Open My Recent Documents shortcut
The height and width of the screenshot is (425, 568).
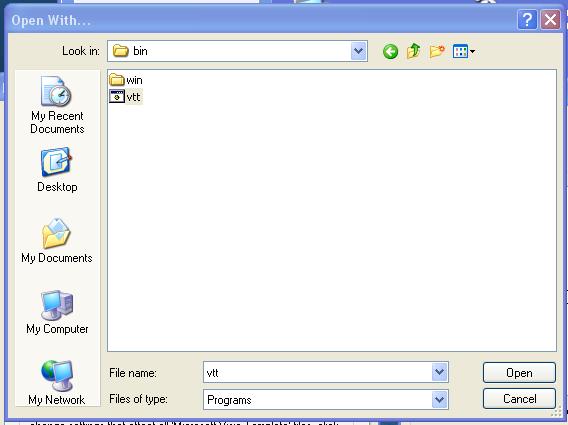[57, 105]
